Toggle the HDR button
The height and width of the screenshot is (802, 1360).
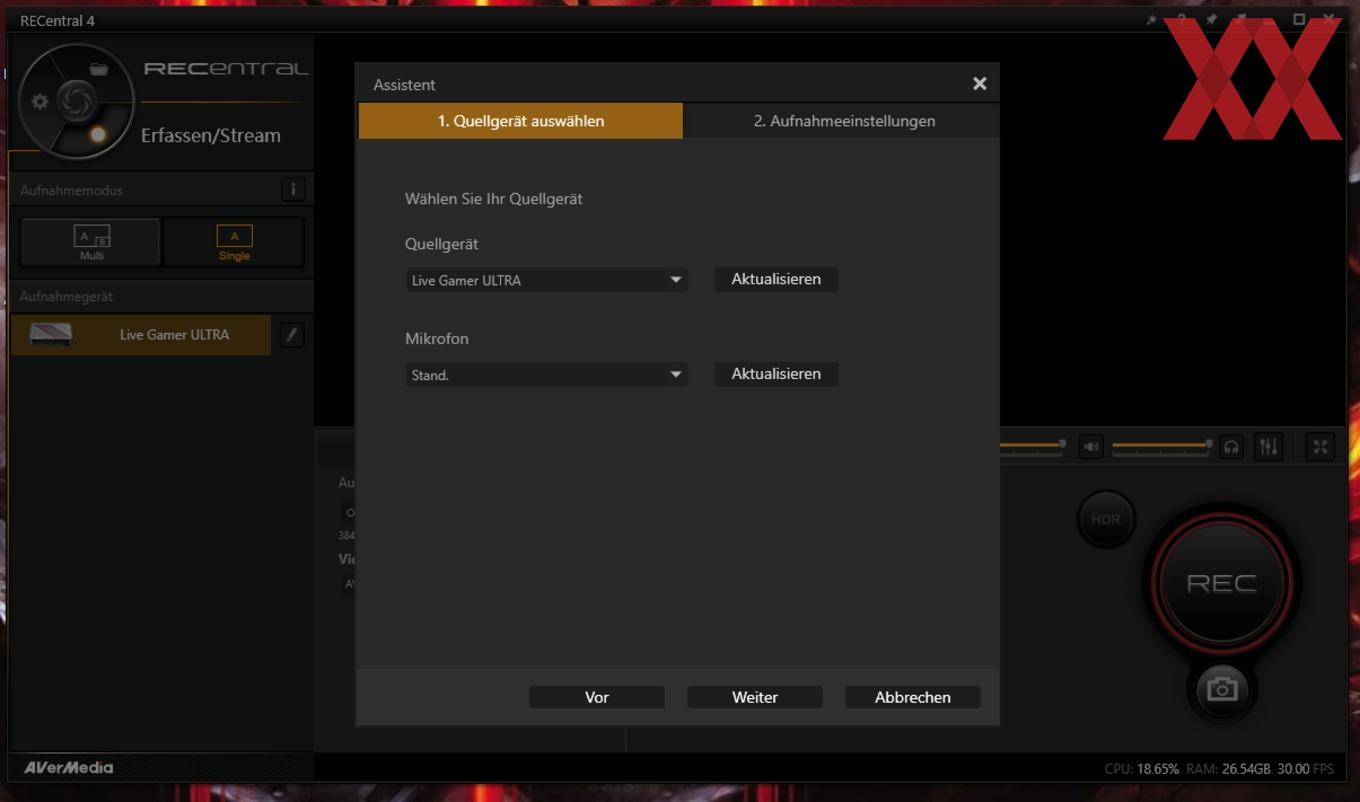coord(1106,519)
